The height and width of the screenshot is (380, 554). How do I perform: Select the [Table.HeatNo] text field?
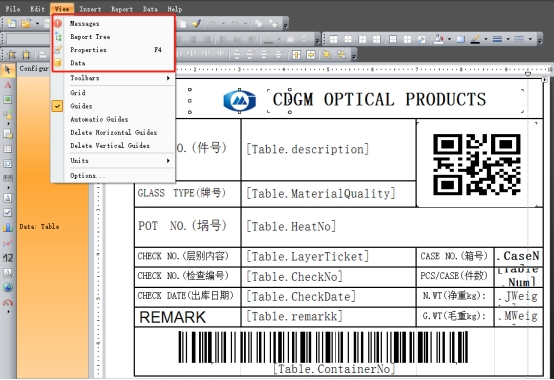pos(291,226)
